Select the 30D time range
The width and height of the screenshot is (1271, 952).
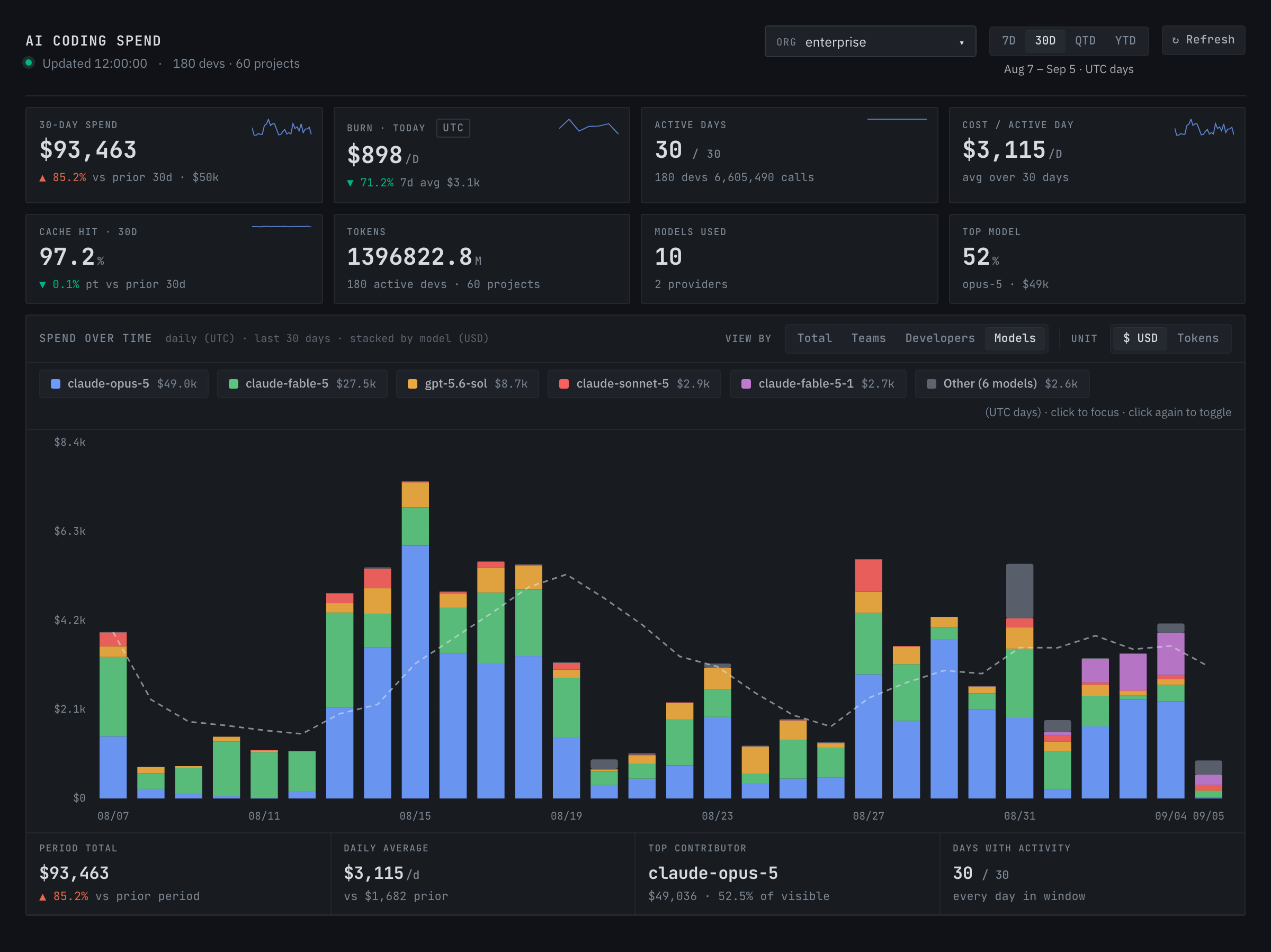coord(1045,41)
